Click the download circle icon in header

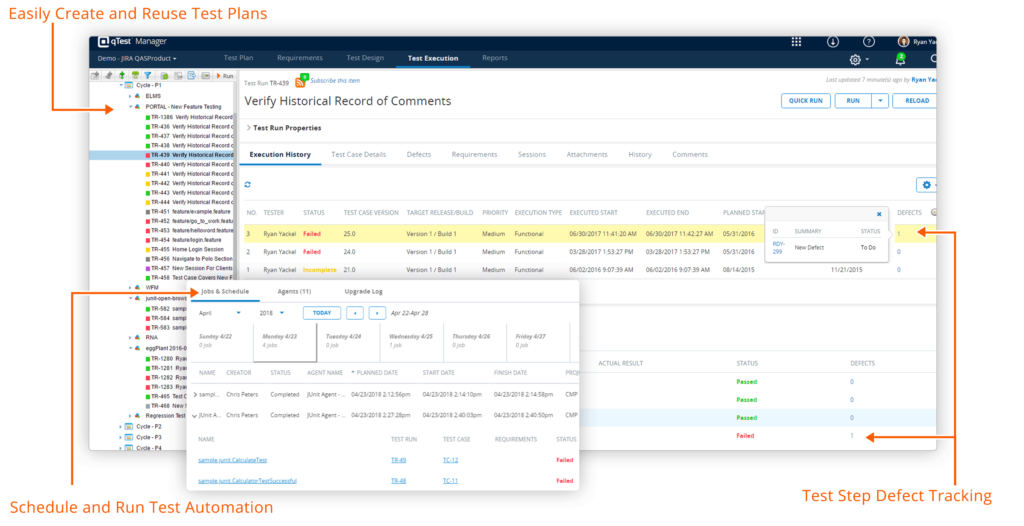click(833, 42)
